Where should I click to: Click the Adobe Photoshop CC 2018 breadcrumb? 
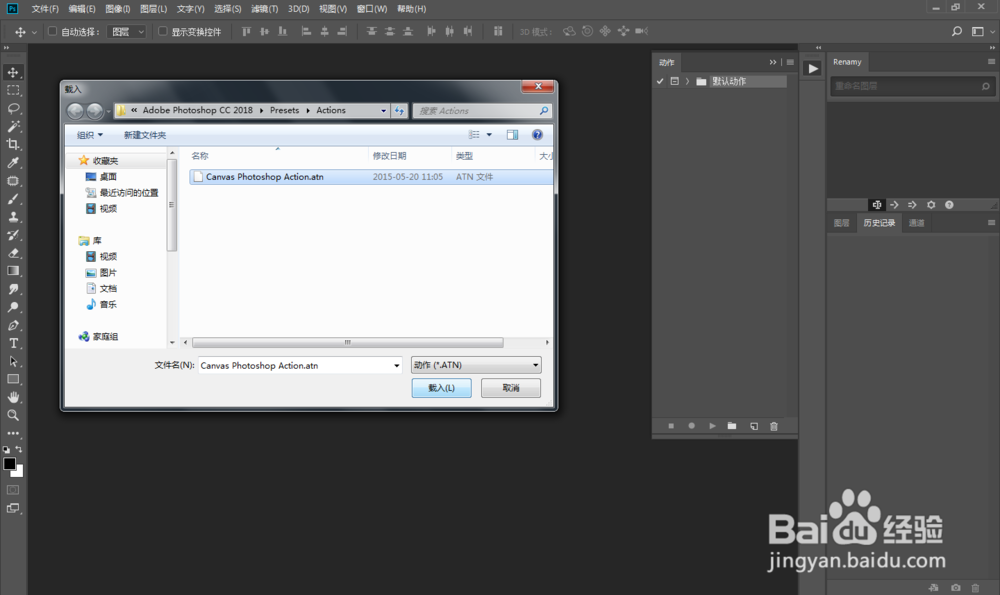coord(198,110)
